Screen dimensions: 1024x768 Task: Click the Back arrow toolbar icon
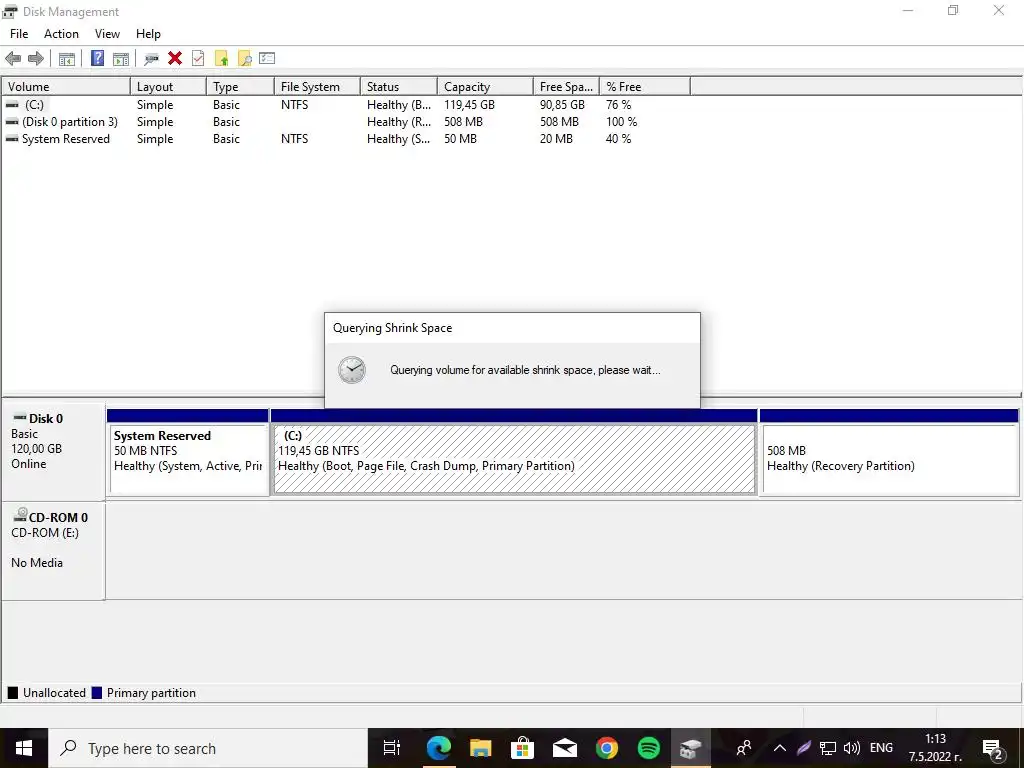[13, 59]
